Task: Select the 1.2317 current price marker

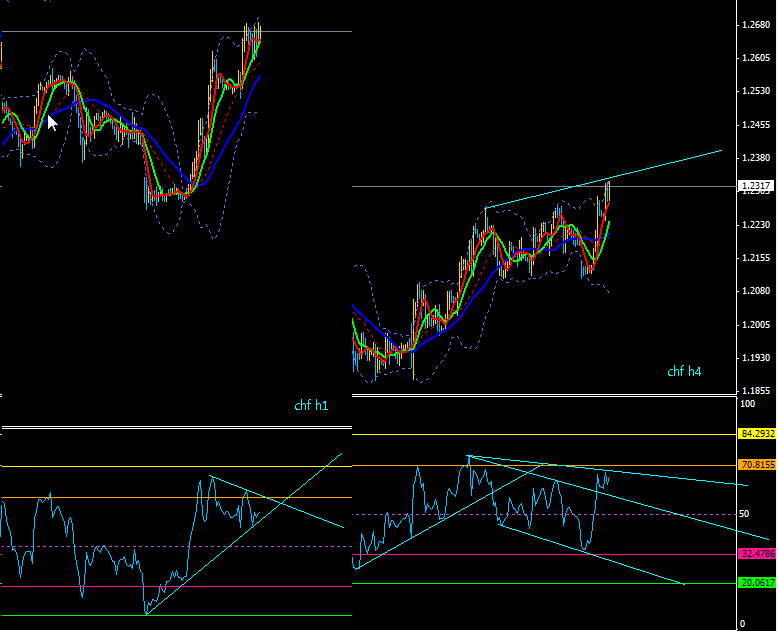Action: tap(756, 186)
